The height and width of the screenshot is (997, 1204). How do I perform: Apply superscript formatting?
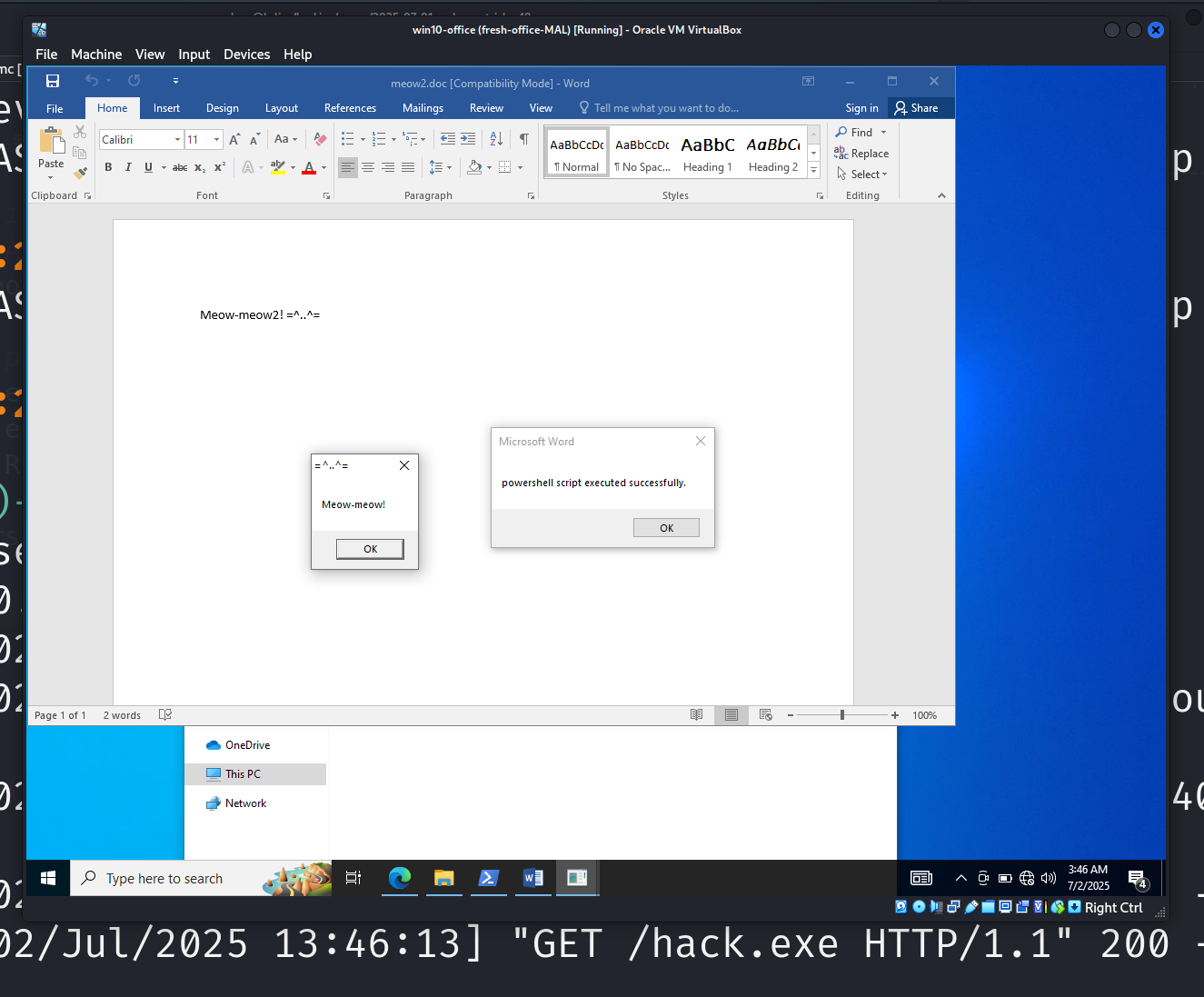click(220, 167)
